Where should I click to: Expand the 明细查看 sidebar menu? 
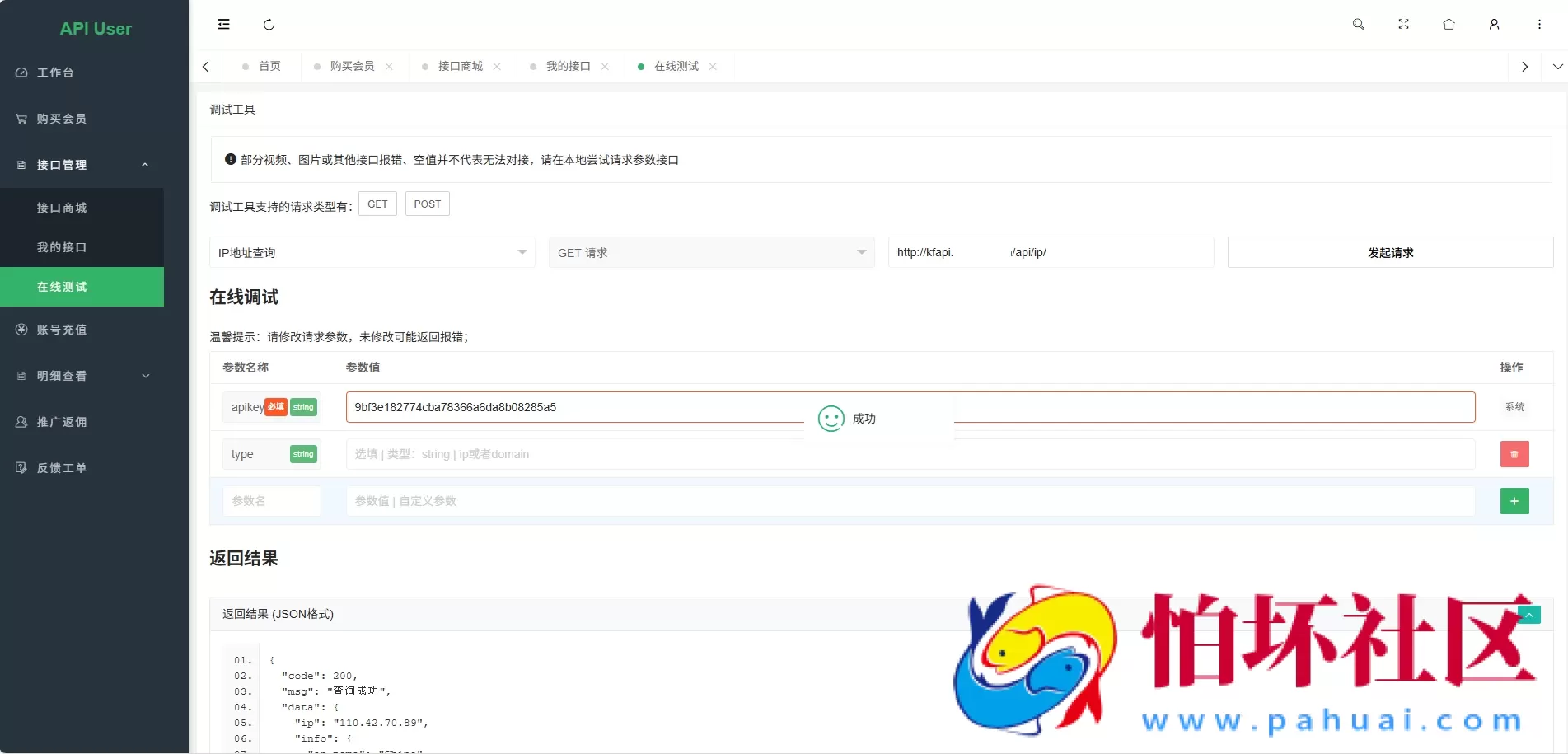point(60,376)
